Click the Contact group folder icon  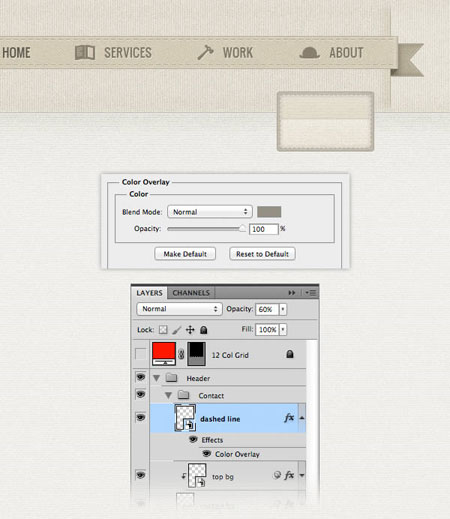click(x=183, y=395)
